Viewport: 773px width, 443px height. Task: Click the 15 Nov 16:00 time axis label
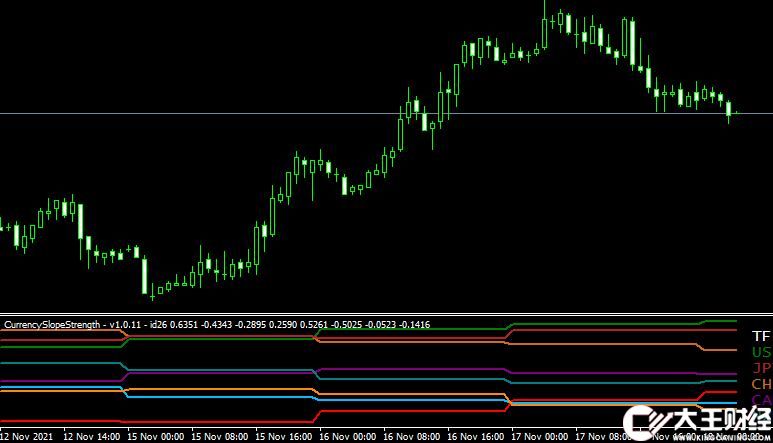283,437
